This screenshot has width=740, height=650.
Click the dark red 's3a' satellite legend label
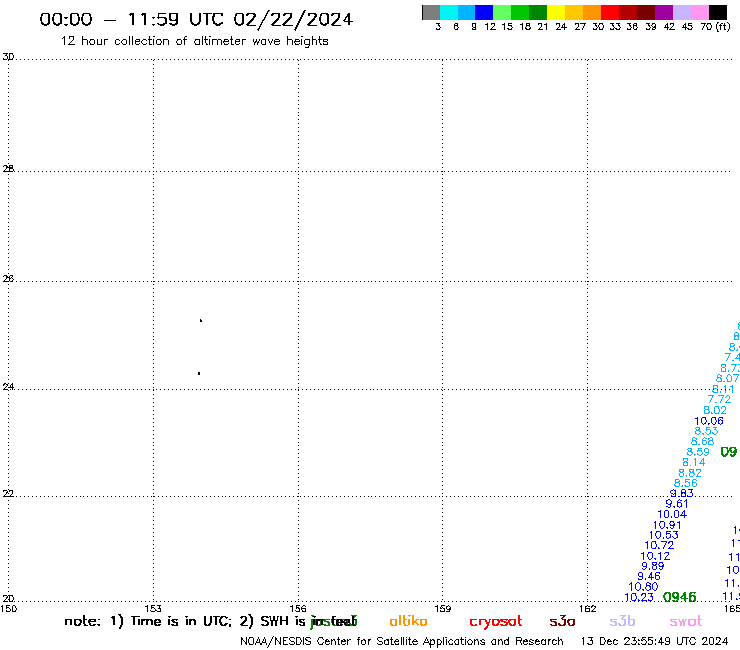562,622
